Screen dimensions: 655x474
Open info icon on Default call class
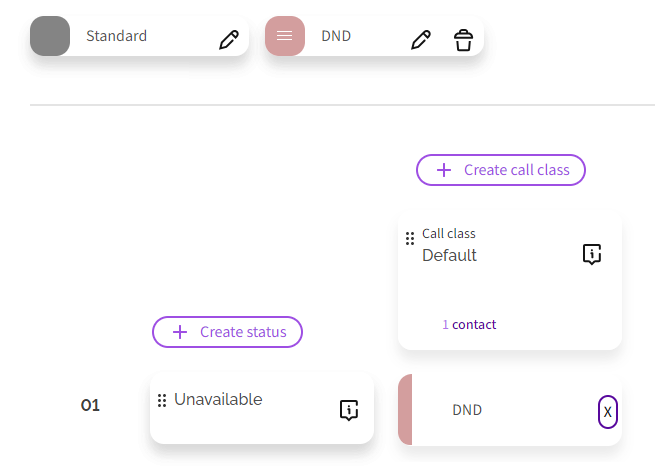point(592,254)
